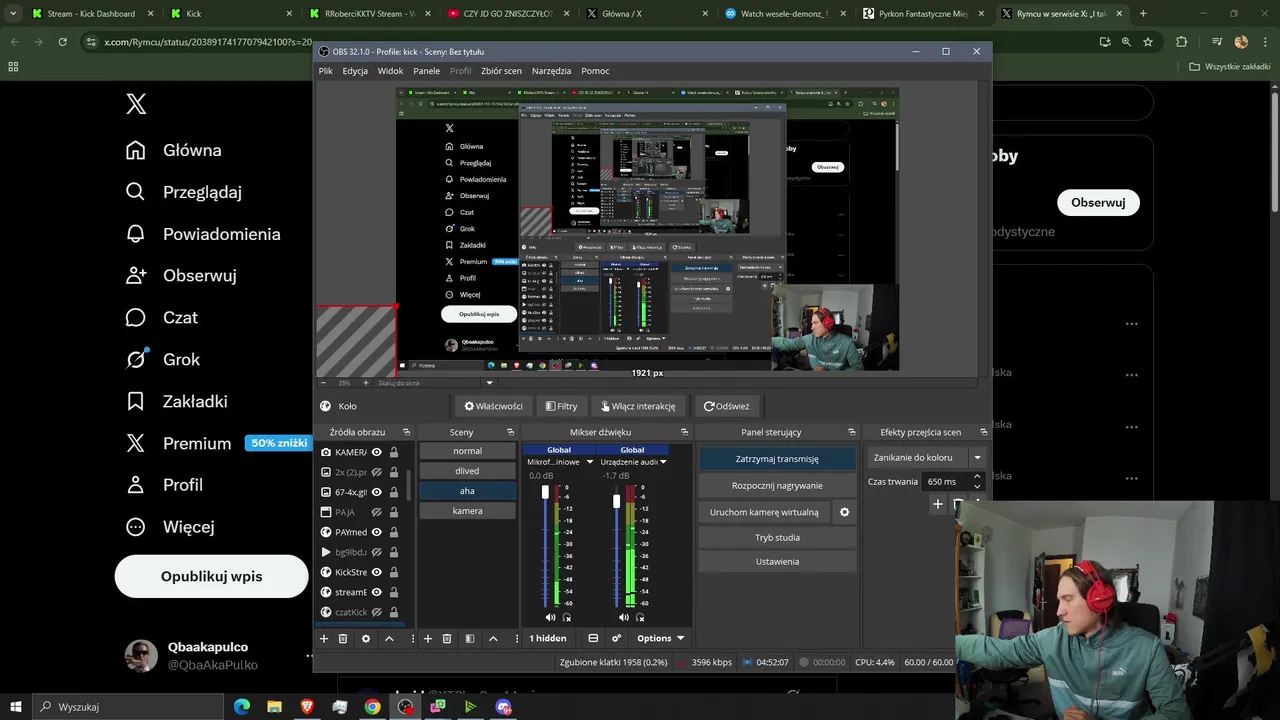Screen dimensions: 1280x720
Task: Unlock the KAMERA source lock icon
Action: tap(394, 452)
